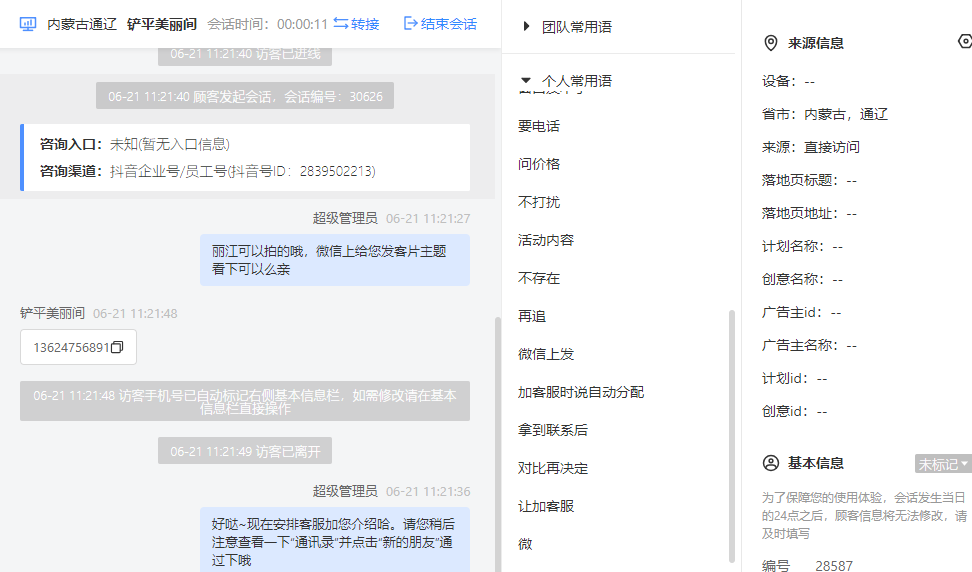972x572 pixels.
Task: Click the 访客已离开 system notice
Action: tap(245, 451)
